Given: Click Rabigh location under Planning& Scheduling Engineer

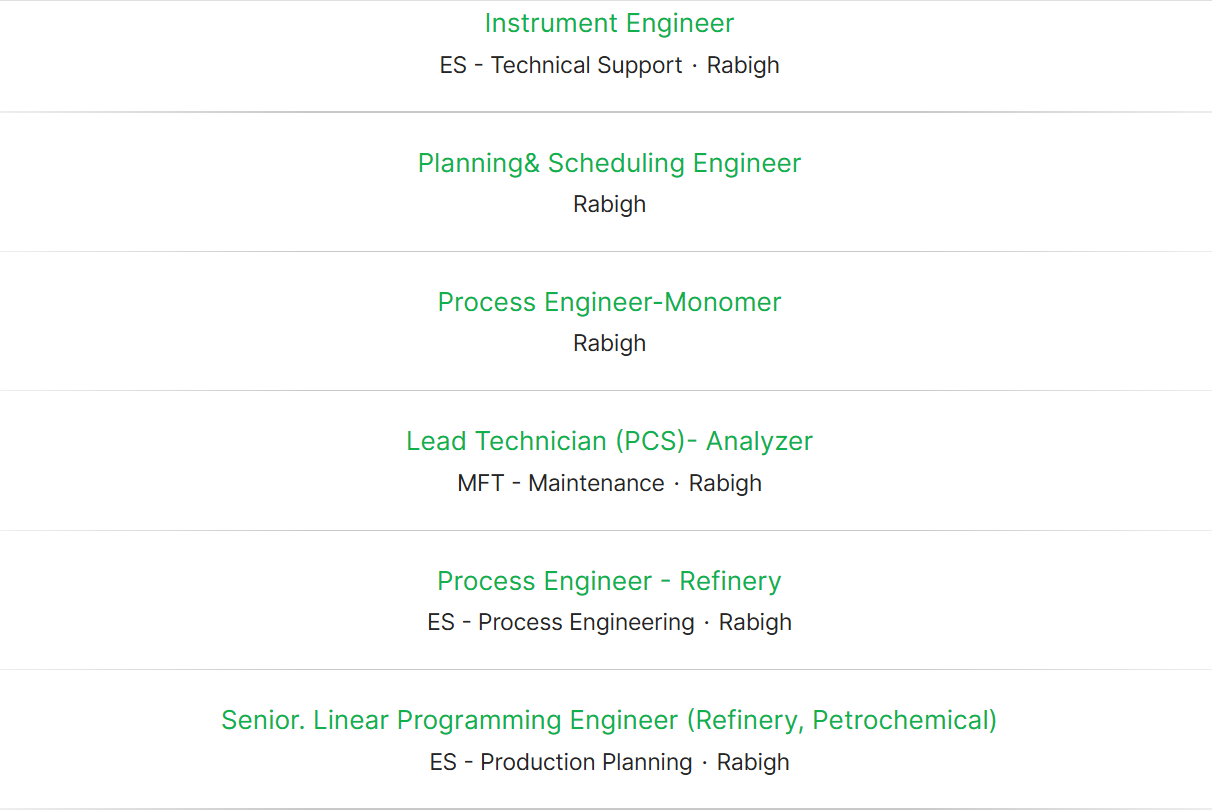Looking at the screenshot, I should (609, 204).
